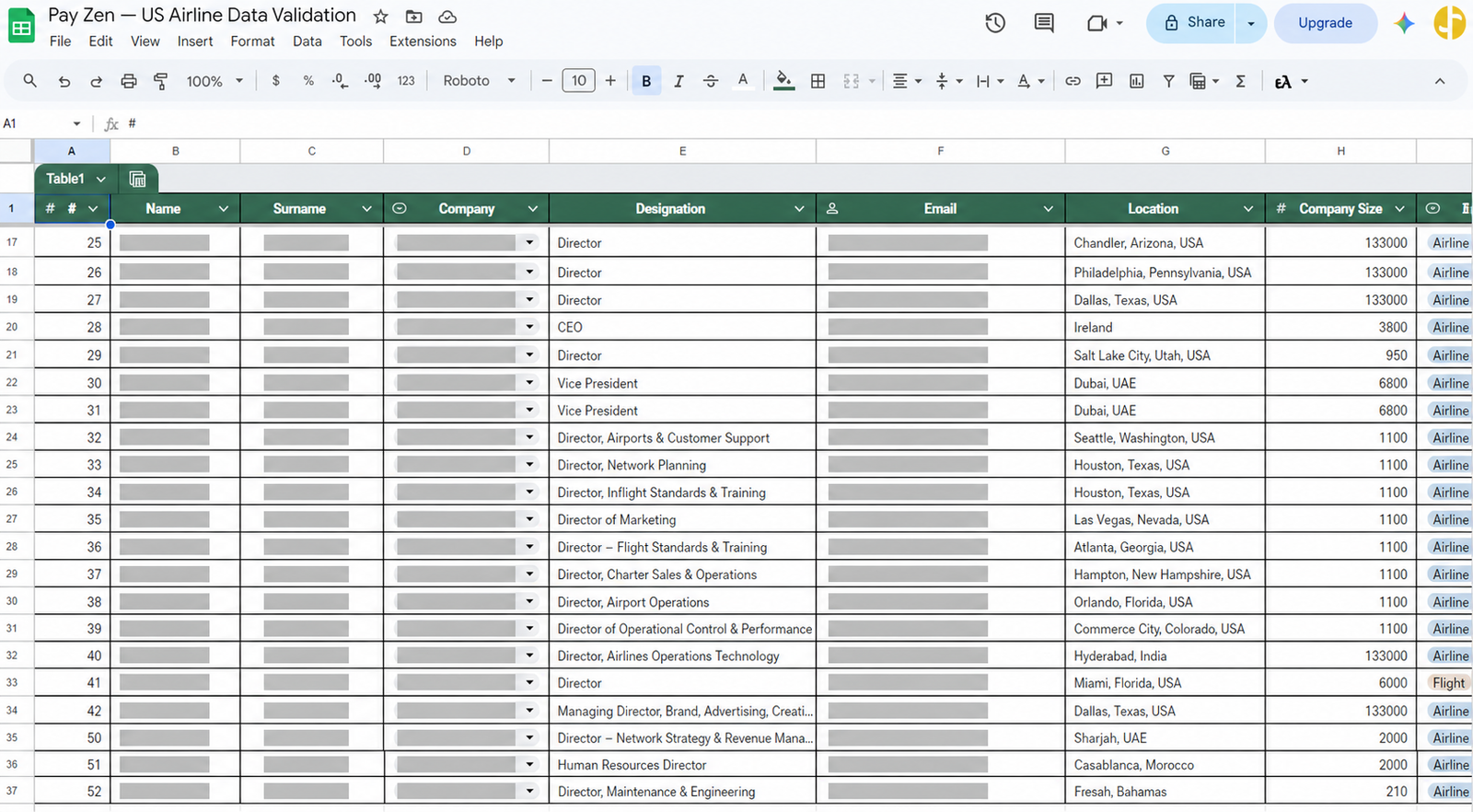Open the Name Box cell reference
The image size is (1473, 812).
(41, 123)
